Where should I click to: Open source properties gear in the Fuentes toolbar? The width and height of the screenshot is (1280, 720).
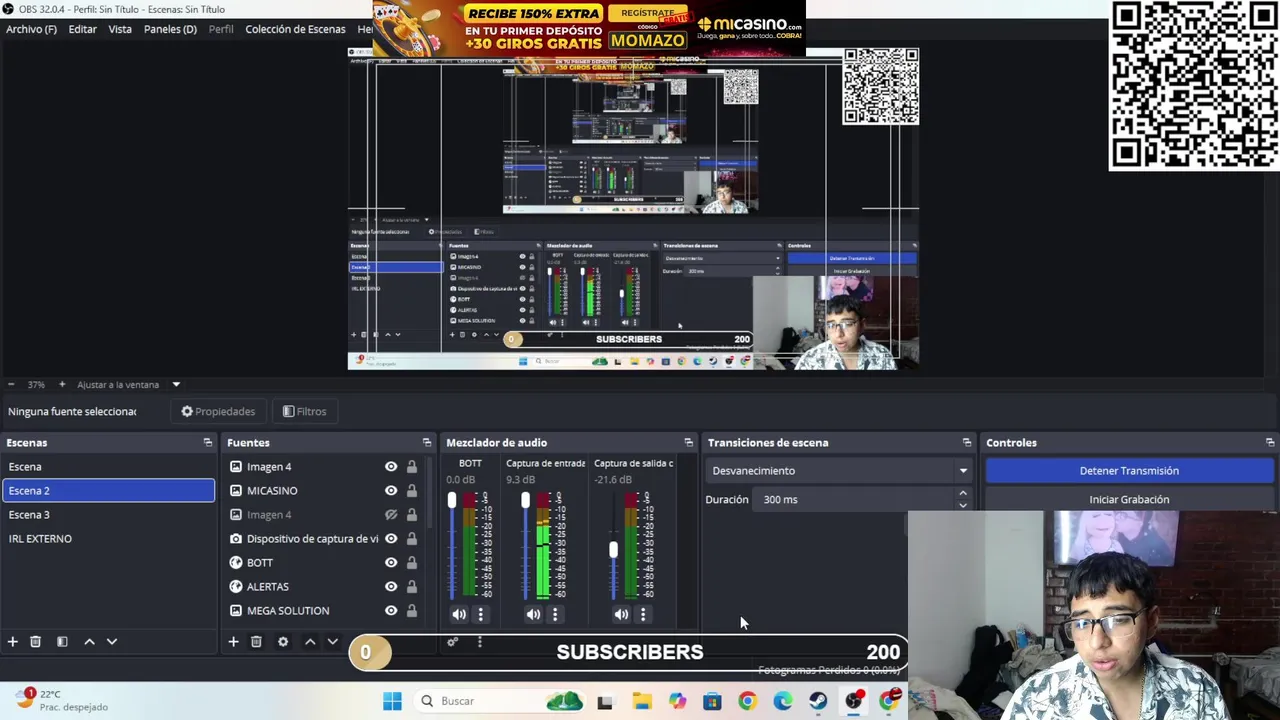(x=283, y=642)
